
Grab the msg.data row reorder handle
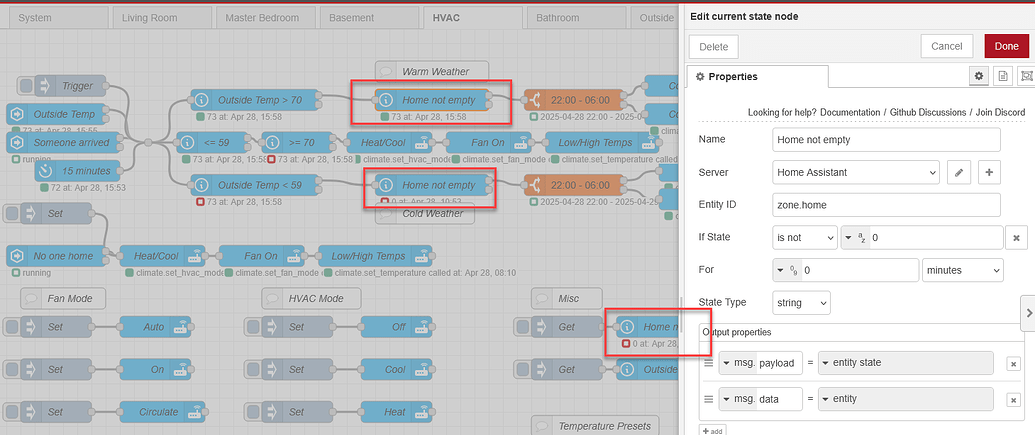pyautogui.click(x=709, y=399)
